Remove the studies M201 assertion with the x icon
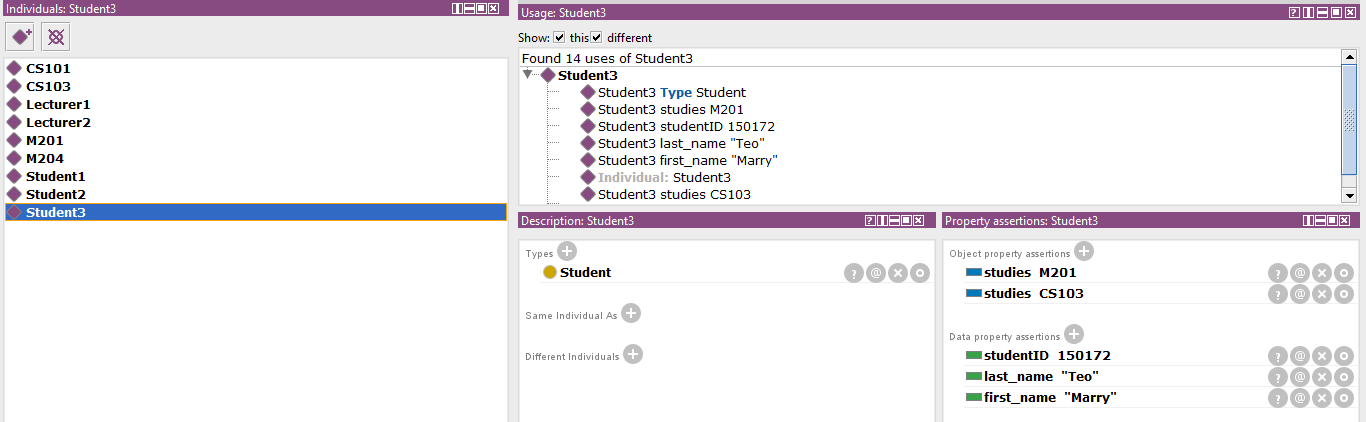This screenshot has width=1366, height=422. point(1322,273)
